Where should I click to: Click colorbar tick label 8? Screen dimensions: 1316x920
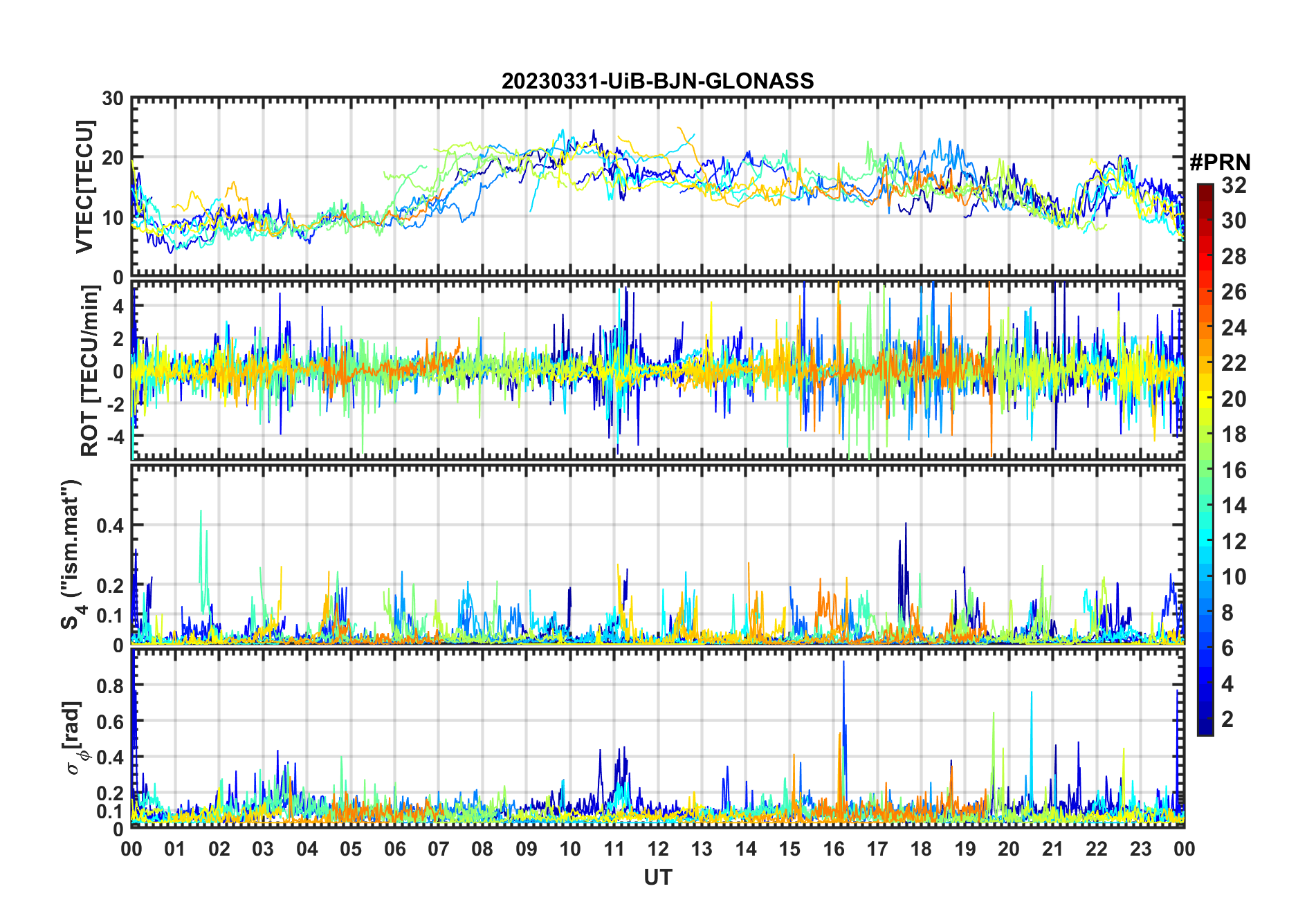(x=1227, y=613)
